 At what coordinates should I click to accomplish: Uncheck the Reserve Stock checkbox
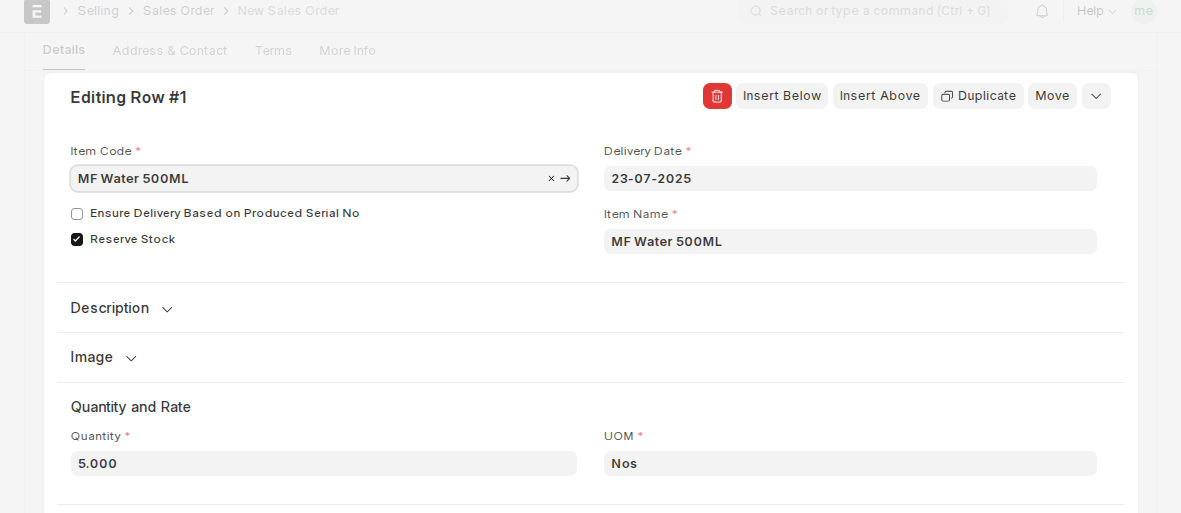77,240
